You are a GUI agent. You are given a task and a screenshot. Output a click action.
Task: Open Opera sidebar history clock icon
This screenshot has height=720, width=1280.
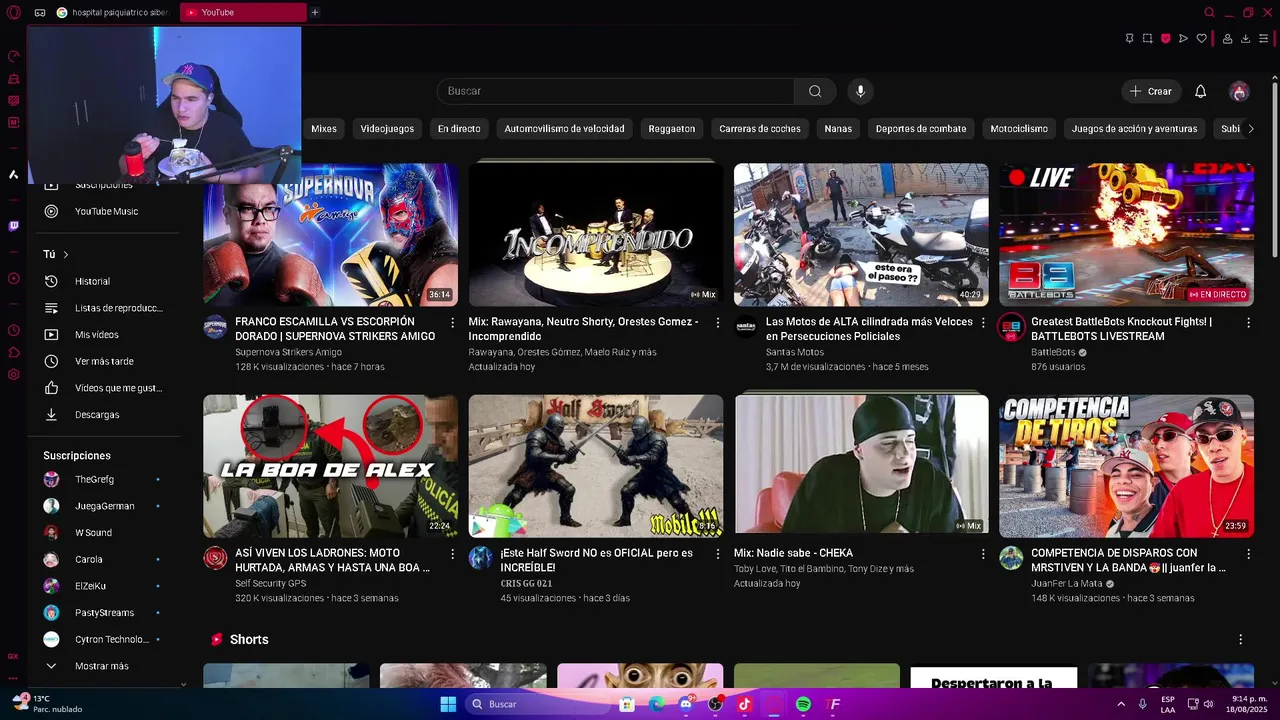13,330
